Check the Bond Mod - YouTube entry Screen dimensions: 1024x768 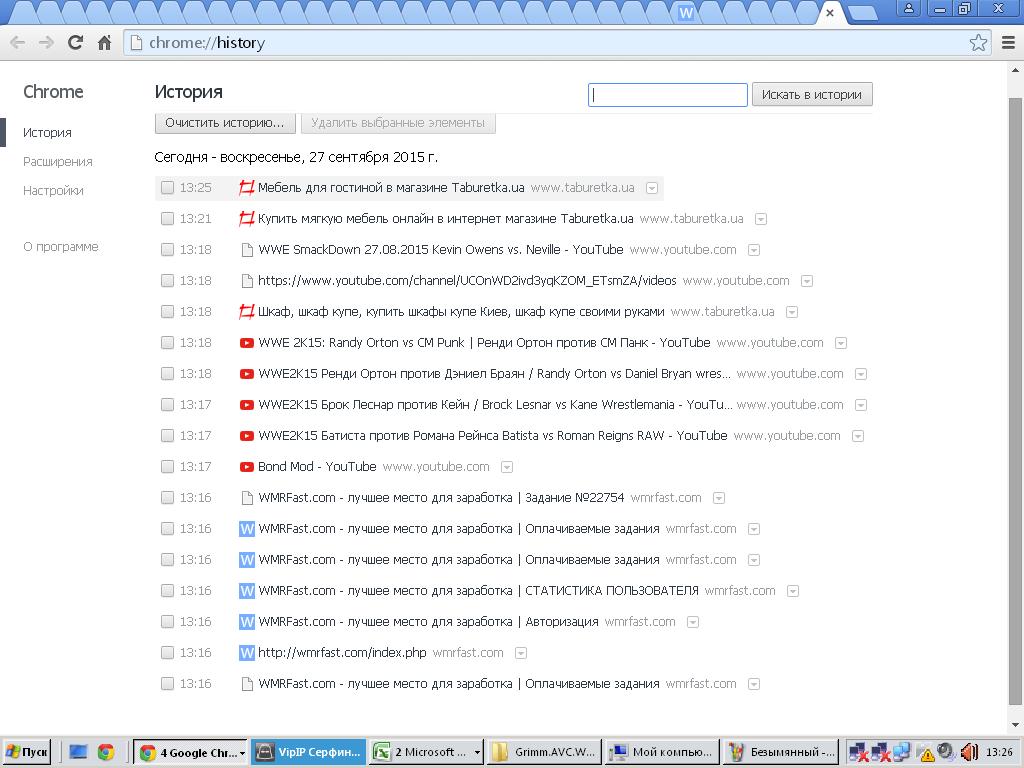[167, 467]
